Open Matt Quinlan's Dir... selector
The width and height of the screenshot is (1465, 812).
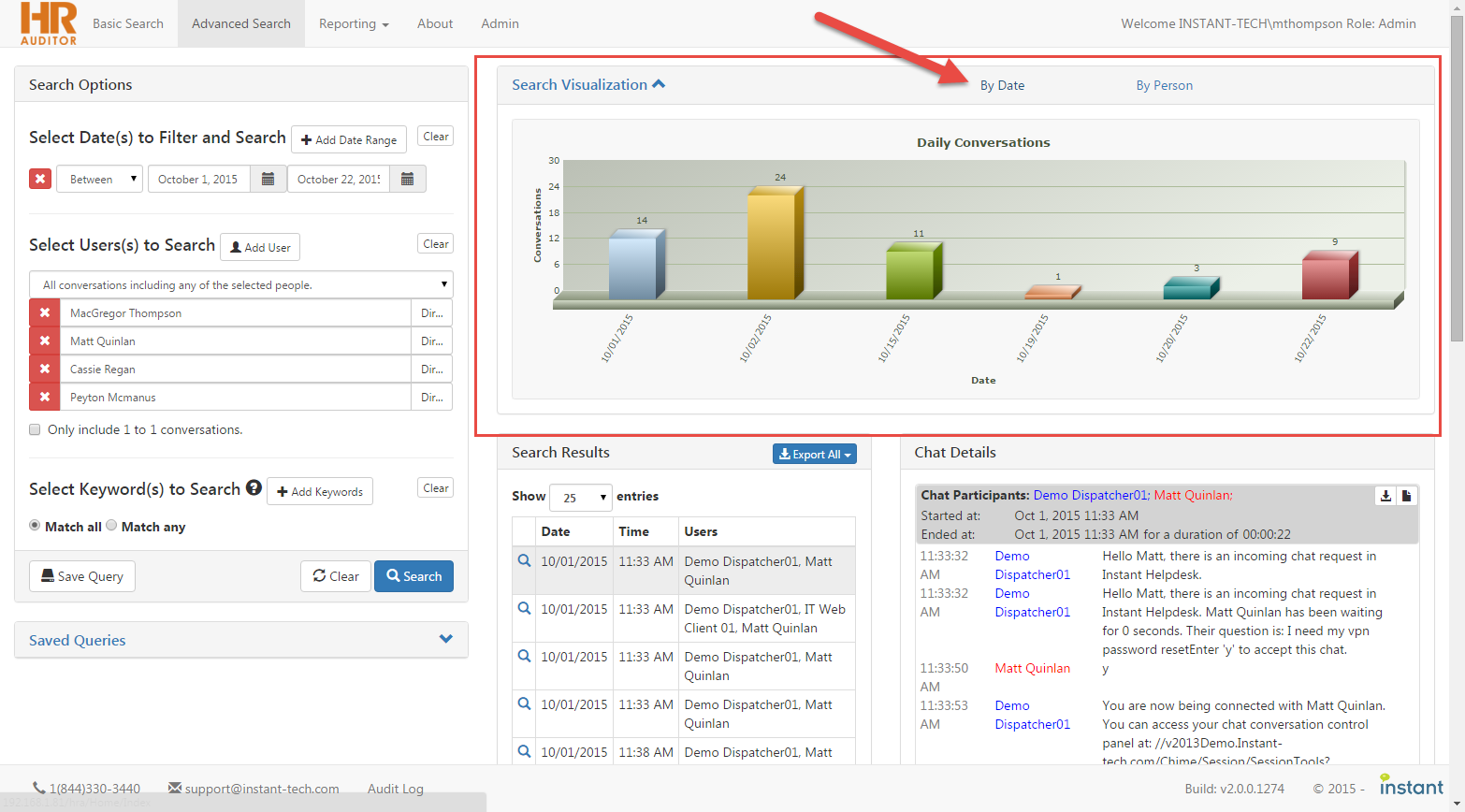click(x=432, y=341)
